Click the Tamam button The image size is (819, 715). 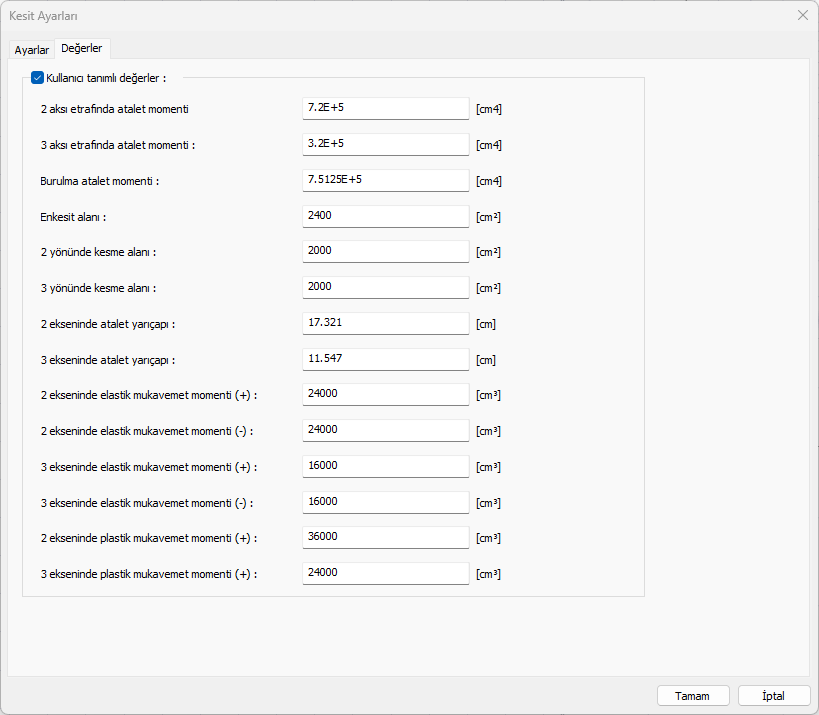tap(692, 696)
